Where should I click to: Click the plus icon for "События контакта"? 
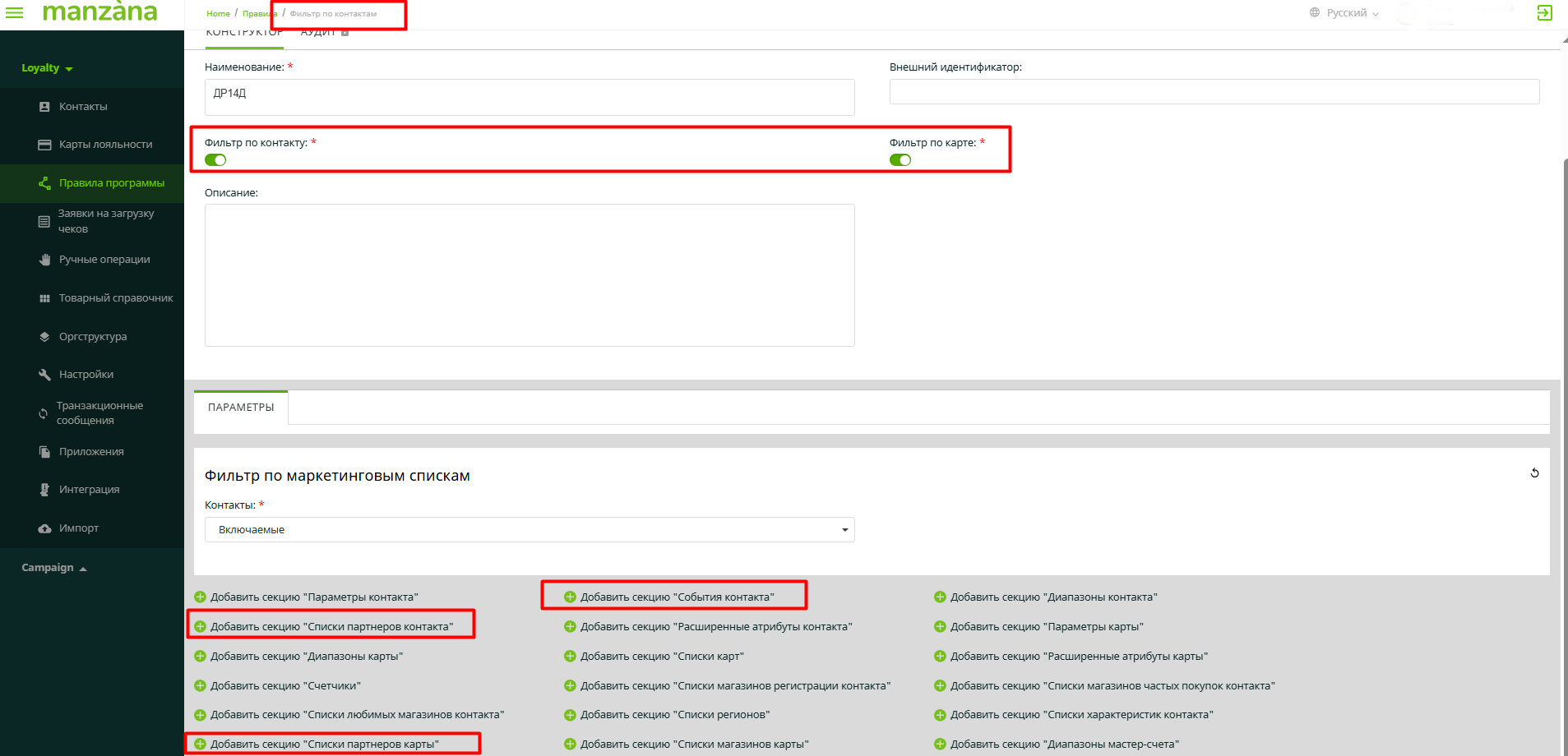click(x=570, y=597)
